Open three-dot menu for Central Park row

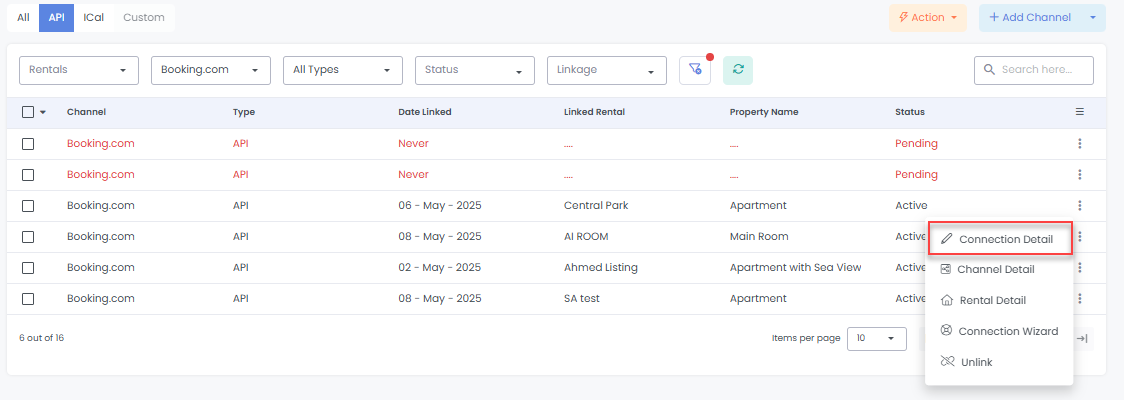(x=1080, y=206)
